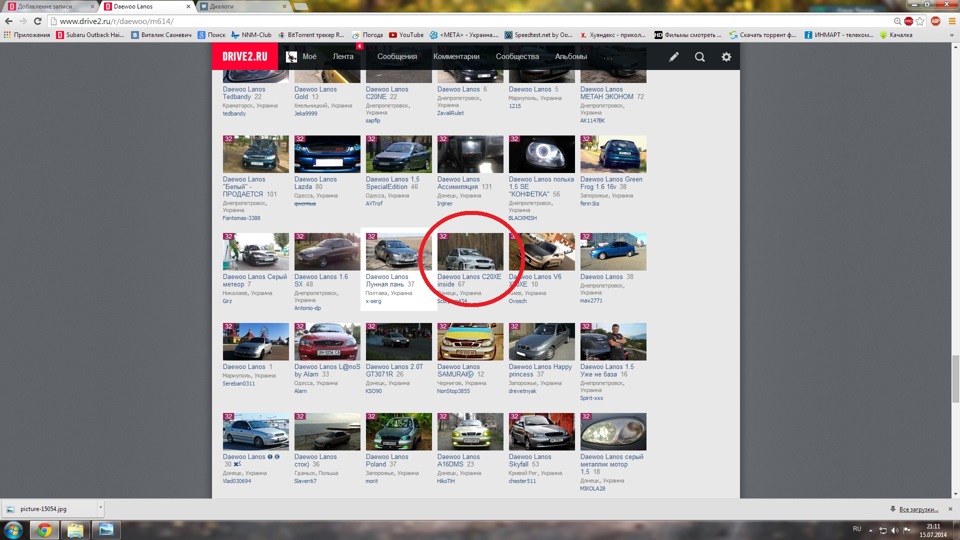Screen dimensions: 960x540
Task: Click the Все загрузки link
Action: click(x=918, y=509)
